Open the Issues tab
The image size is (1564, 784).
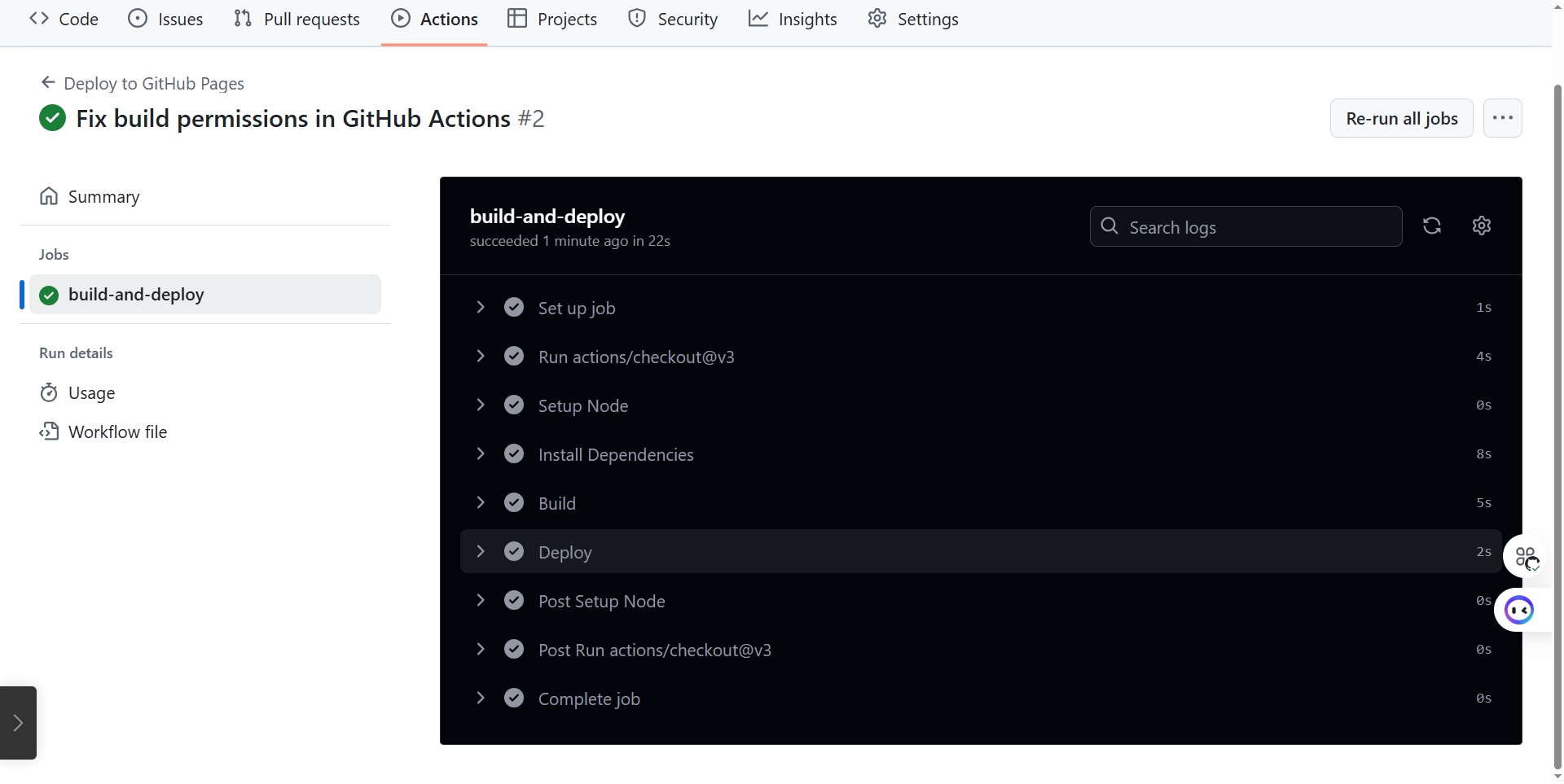pyautogui.click(x=165, y=19)
